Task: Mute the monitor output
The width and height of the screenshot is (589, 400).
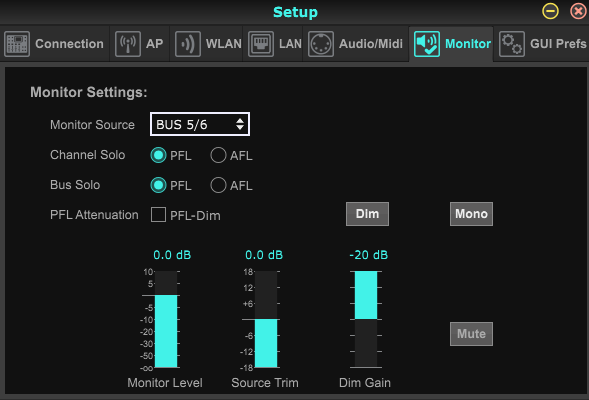Action: 471,334
